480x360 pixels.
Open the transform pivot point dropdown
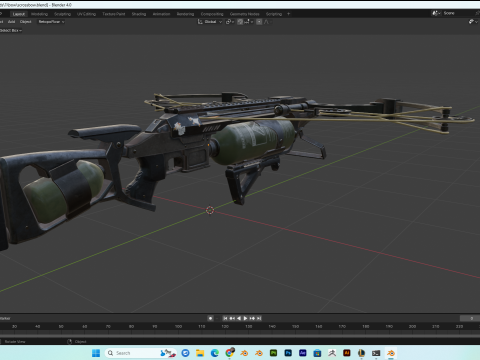(230, 22)
